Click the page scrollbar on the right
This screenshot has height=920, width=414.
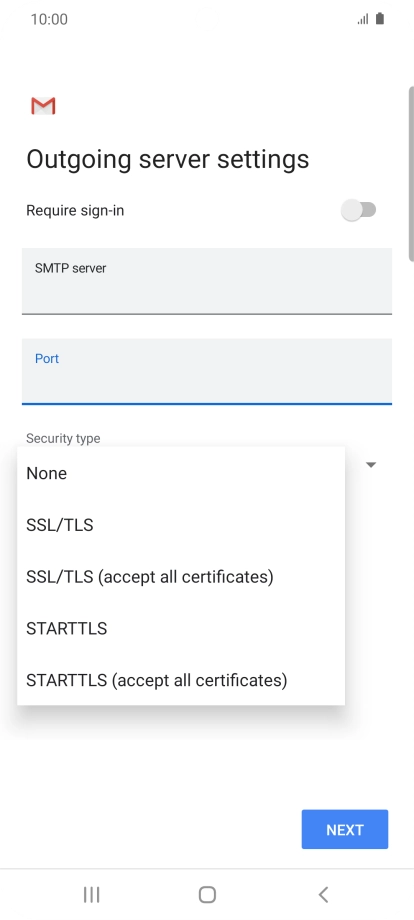point(411,174)
